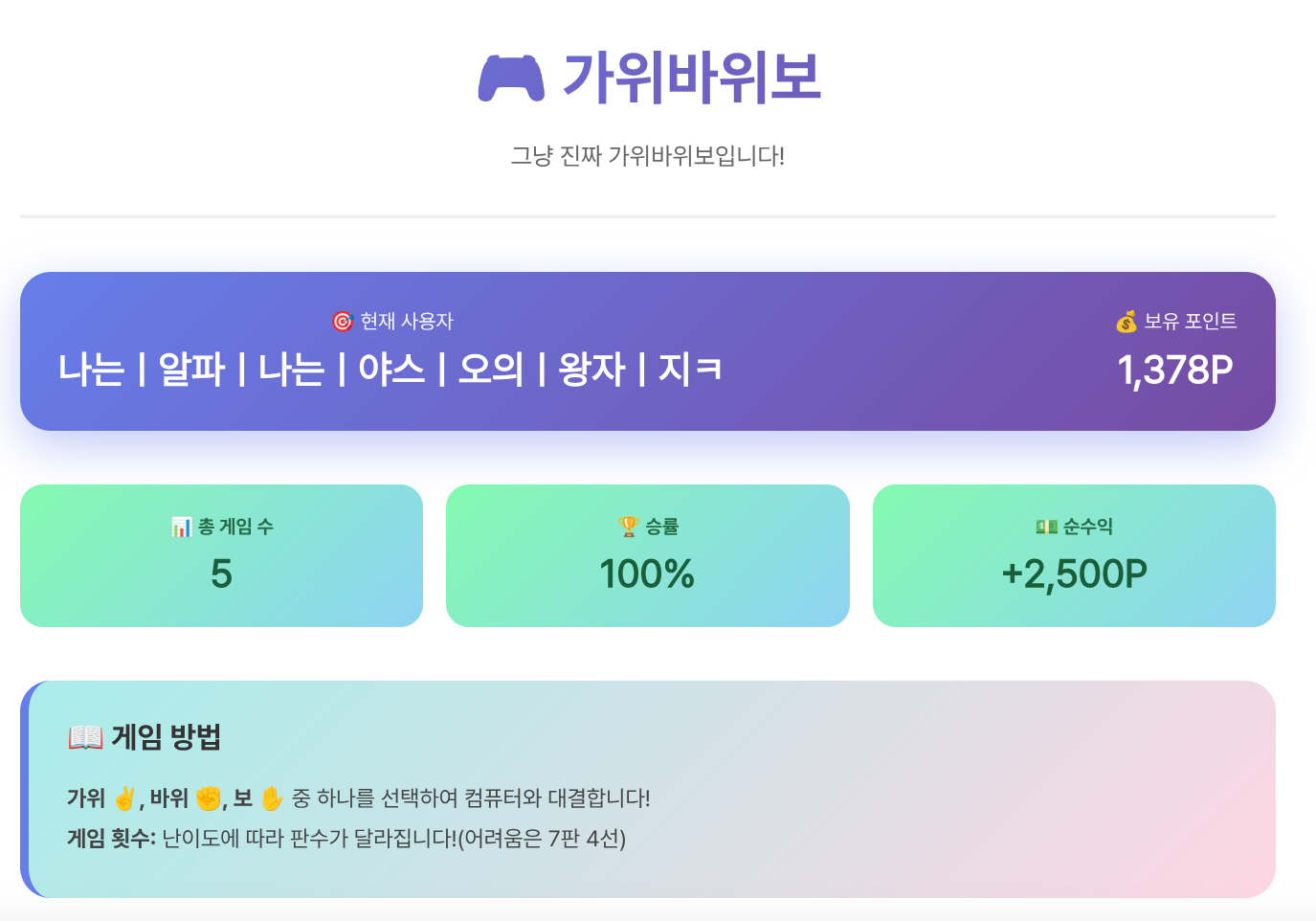Click the target icon next to 현재 사용자
The height and width of the screenshot is (921, 1316).
point(343,322)
